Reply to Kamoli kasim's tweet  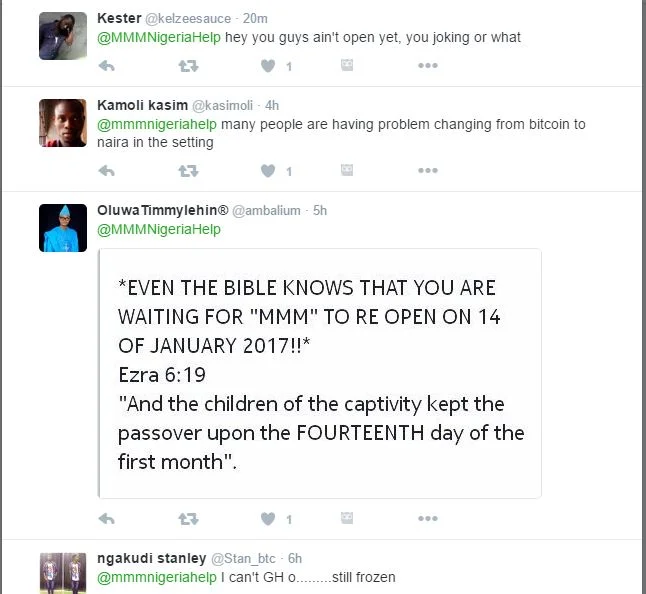coord(107,171)
